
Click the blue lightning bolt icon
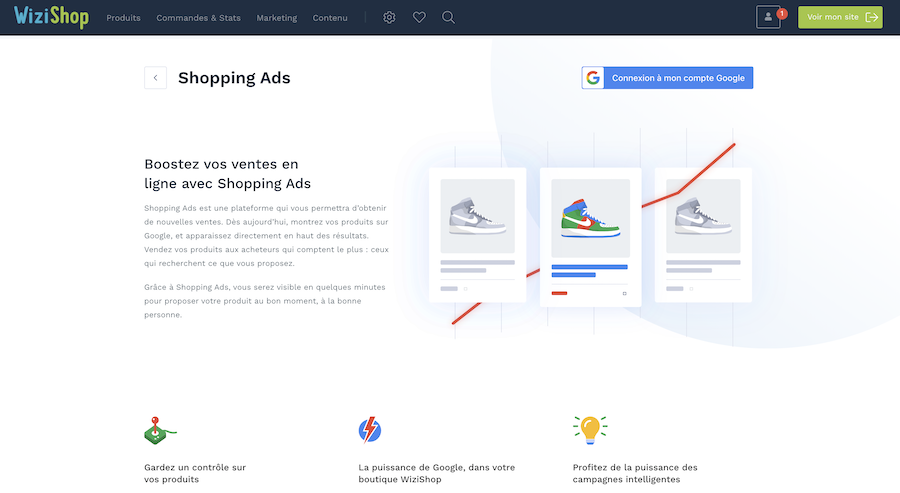[370, 430]
